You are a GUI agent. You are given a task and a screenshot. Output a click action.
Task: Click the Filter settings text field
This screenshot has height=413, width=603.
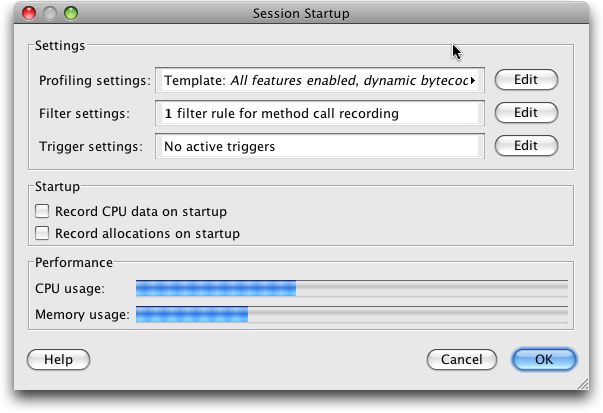(x=318, y=113)
